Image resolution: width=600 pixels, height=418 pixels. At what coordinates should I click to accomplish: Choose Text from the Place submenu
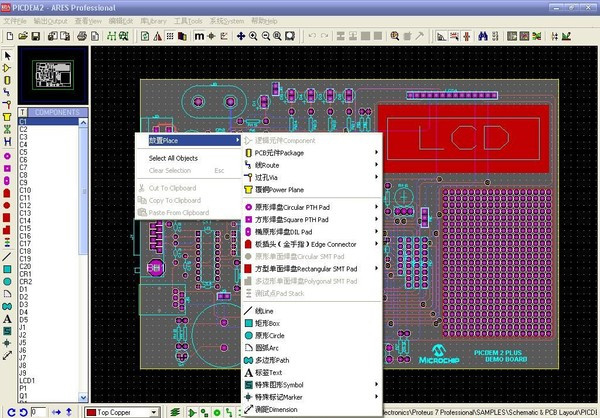(311, 372)
